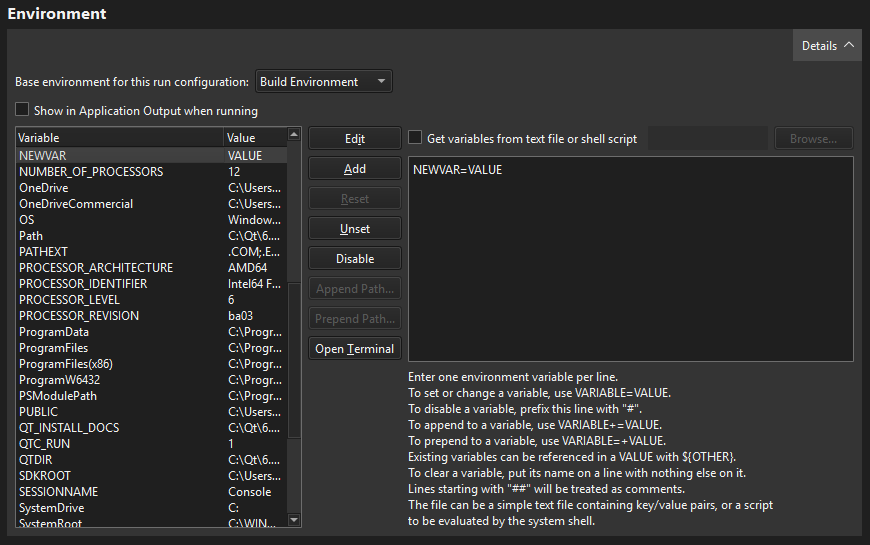Select the SDKROOT variable row
The image size is (870, 545).
(151, 476)
